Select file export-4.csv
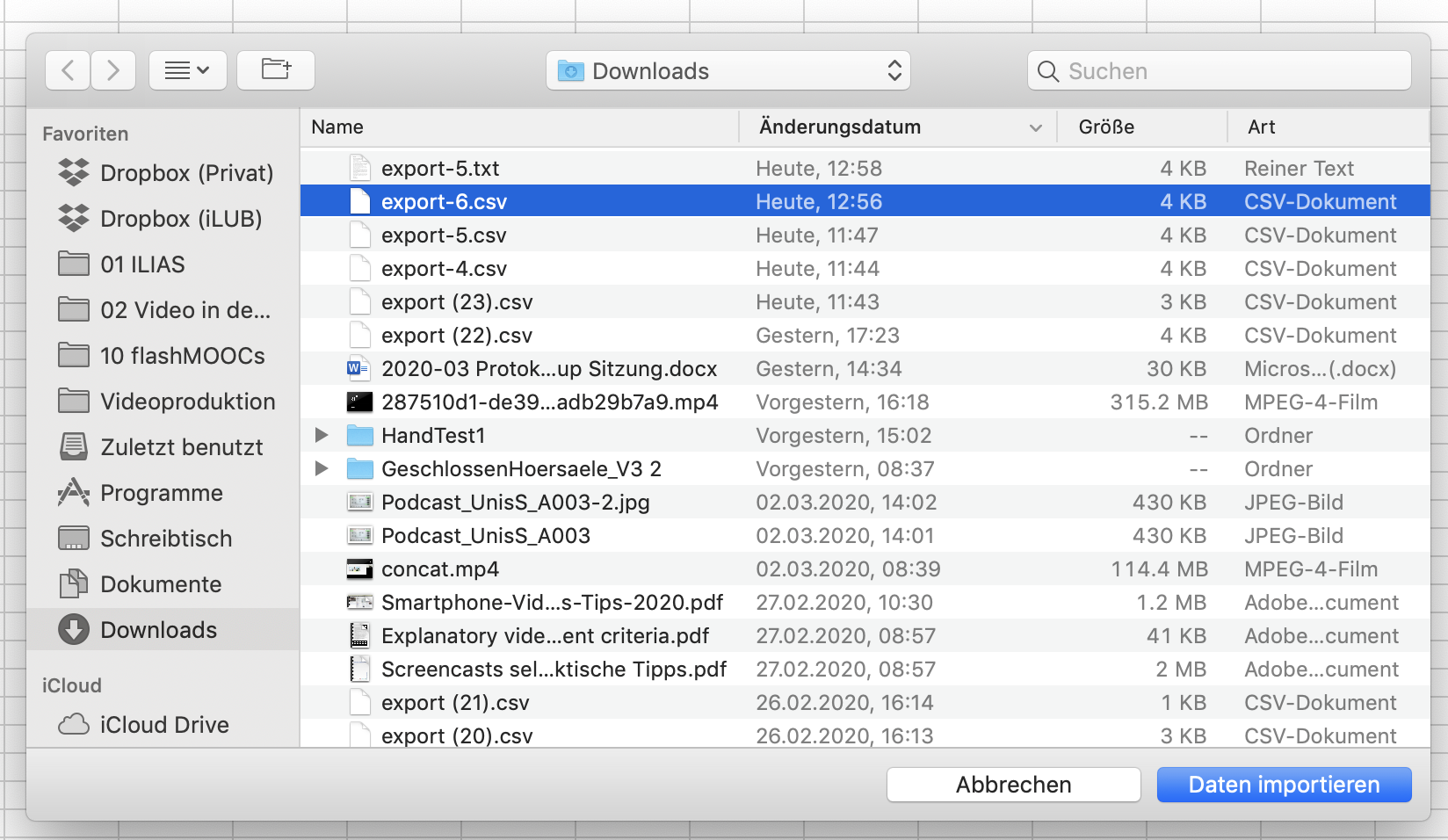The height and width of the screenshot is (840, 1448). (865, 268)
